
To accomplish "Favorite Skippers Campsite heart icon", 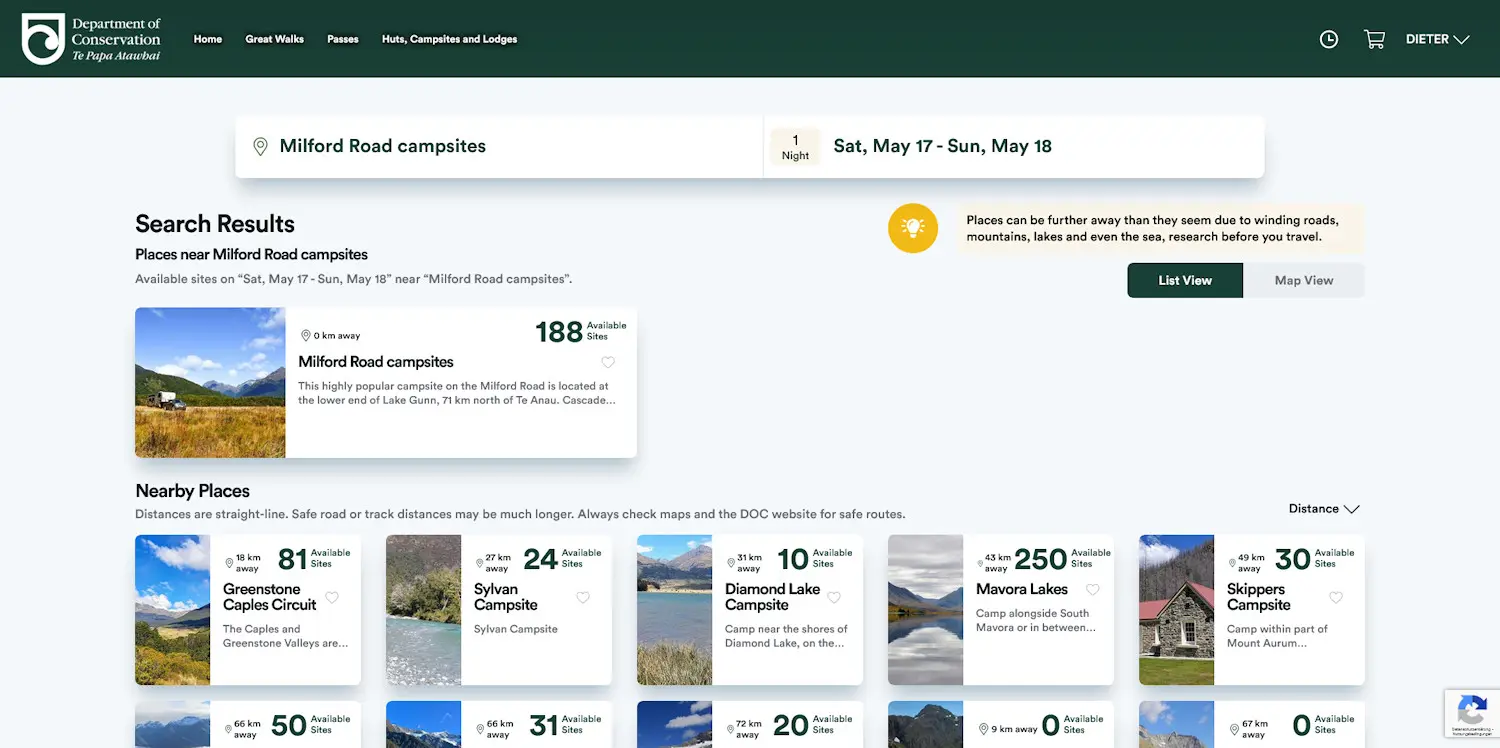I will pyautogui.click(x=1336, y=597).
